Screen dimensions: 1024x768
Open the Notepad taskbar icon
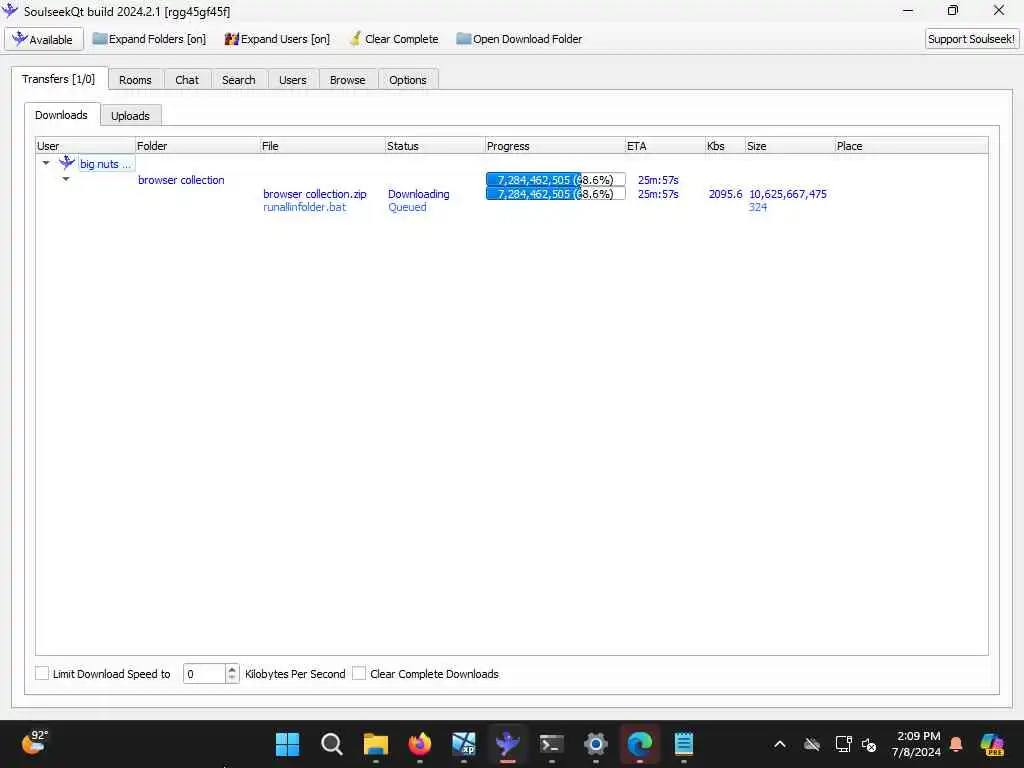pos(684,744)
